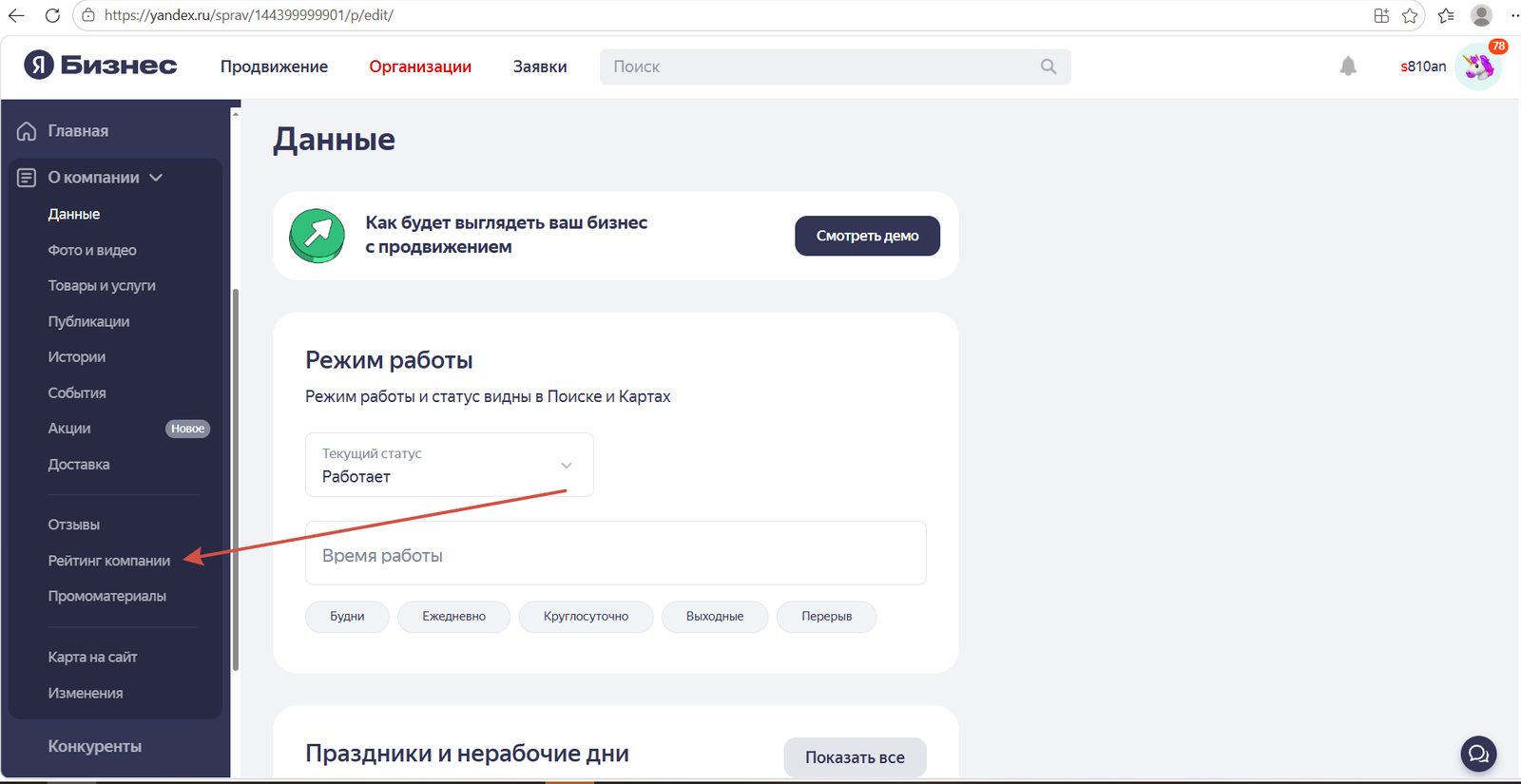Image resolution: width=1521 pixels, height=784 pixels.
Task: Click the Данные page heading
Action: point(334,140)
